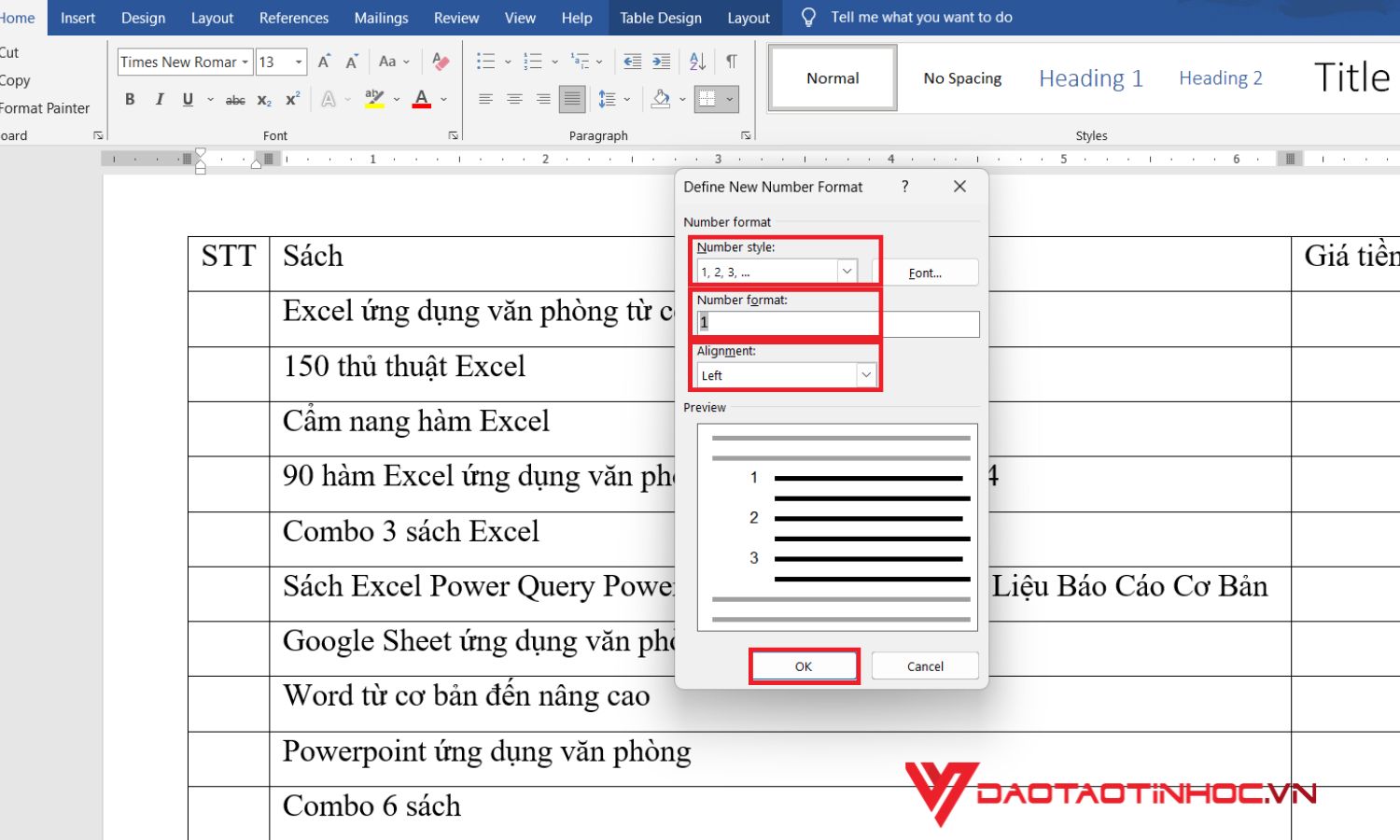This screenshot has height=840, width=1400.
Task: Toggle underline formatting
Action: pos(188,99)
